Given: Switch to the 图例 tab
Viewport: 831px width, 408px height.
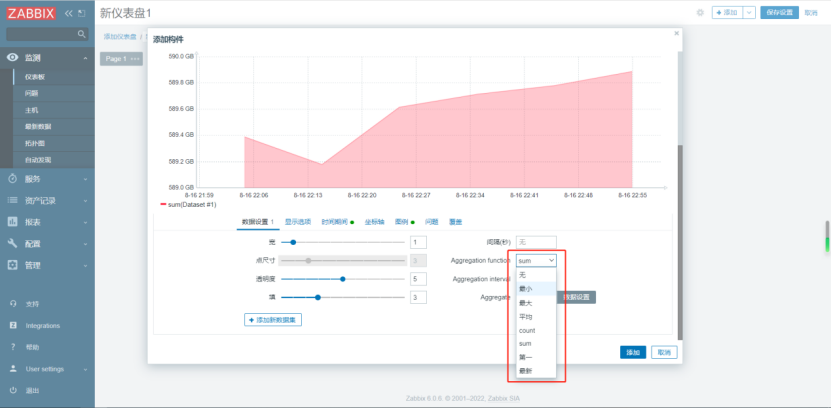Looking at the screenshot, I should (404, 222).
